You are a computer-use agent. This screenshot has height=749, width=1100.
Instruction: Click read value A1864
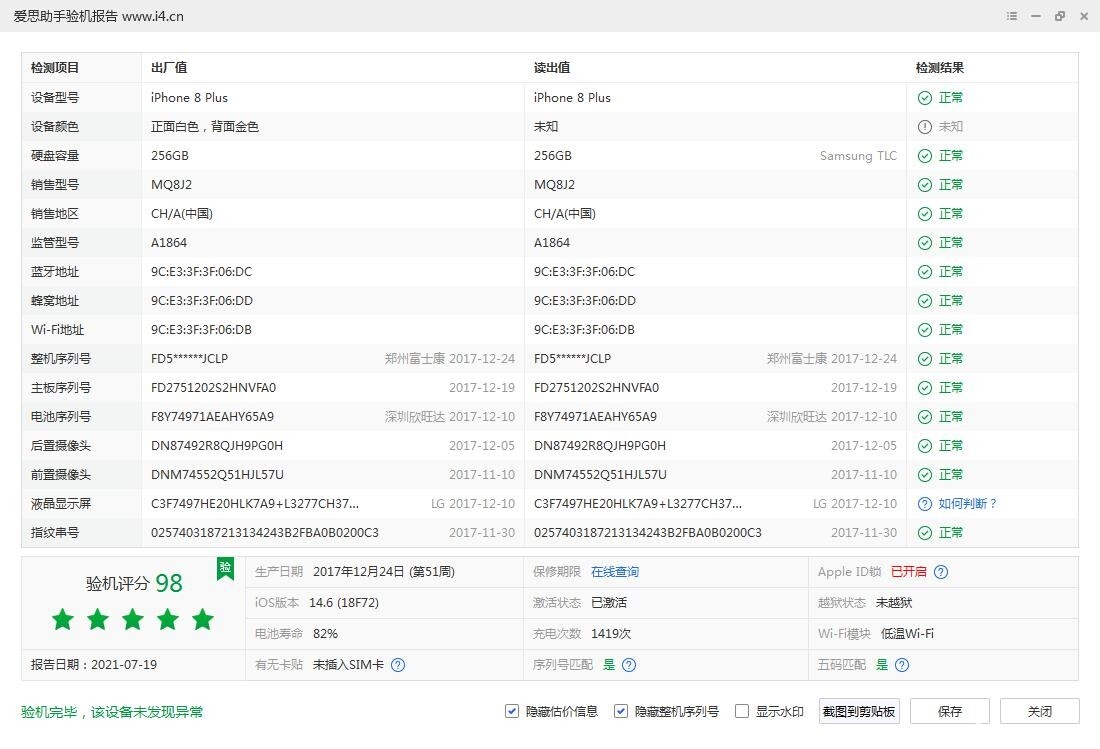552,243
